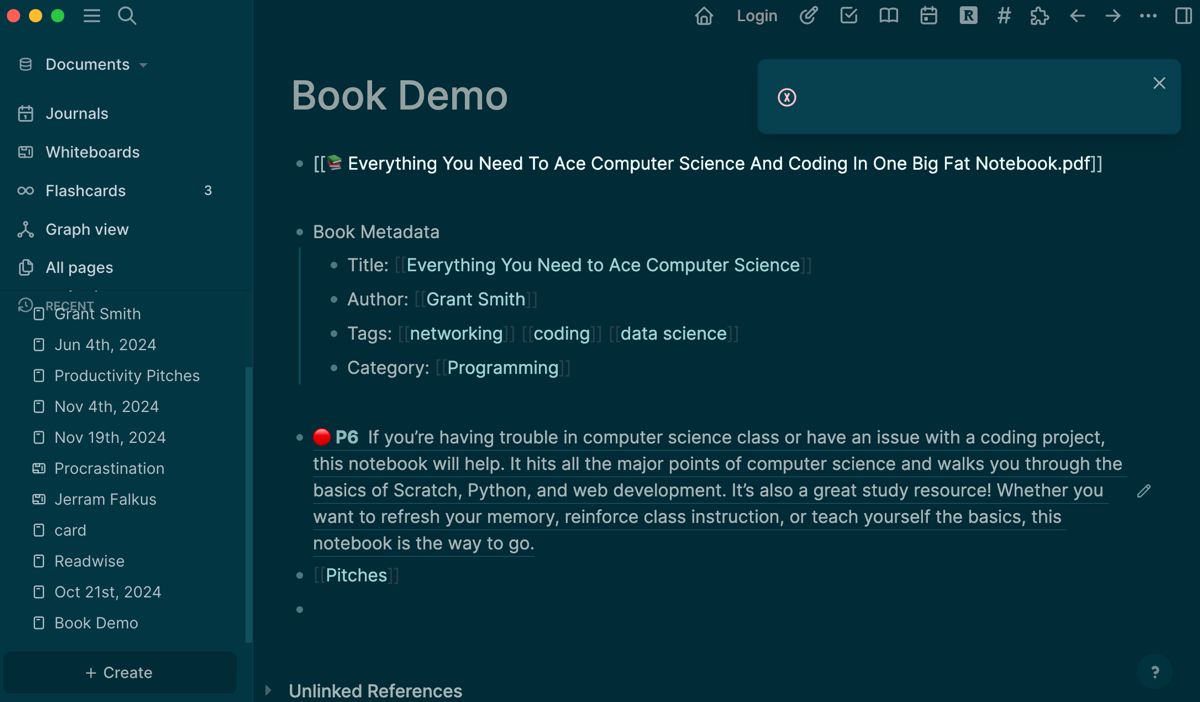Open All pages from the sidebar

pos(77,267)
